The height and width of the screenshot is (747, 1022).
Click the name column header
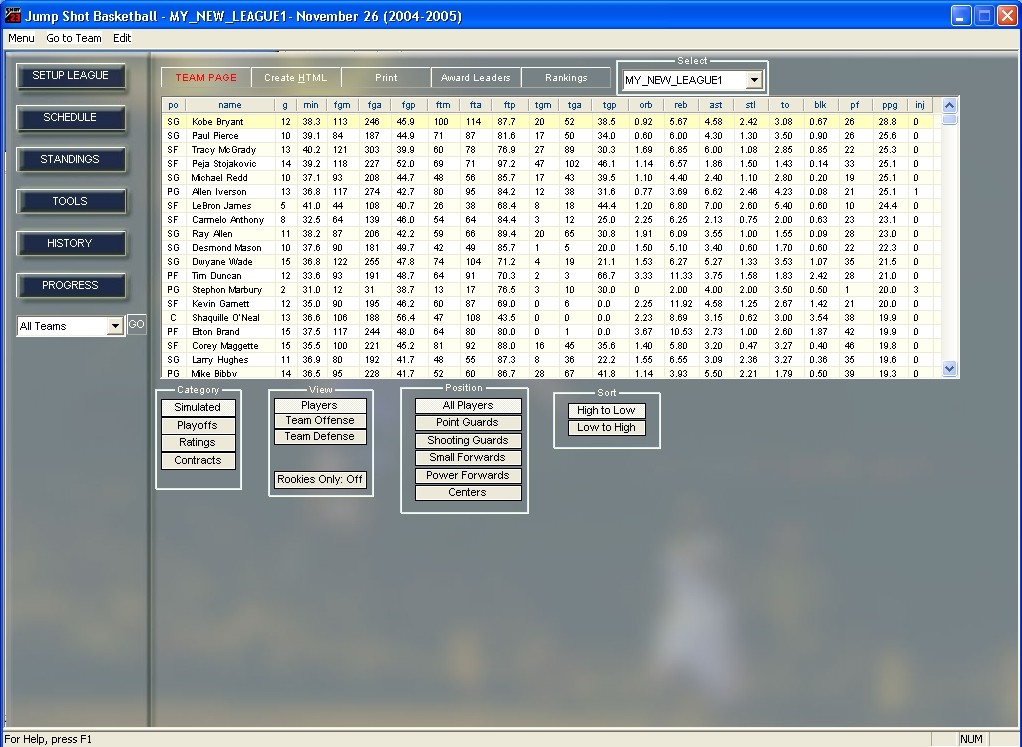click(230, 105)
